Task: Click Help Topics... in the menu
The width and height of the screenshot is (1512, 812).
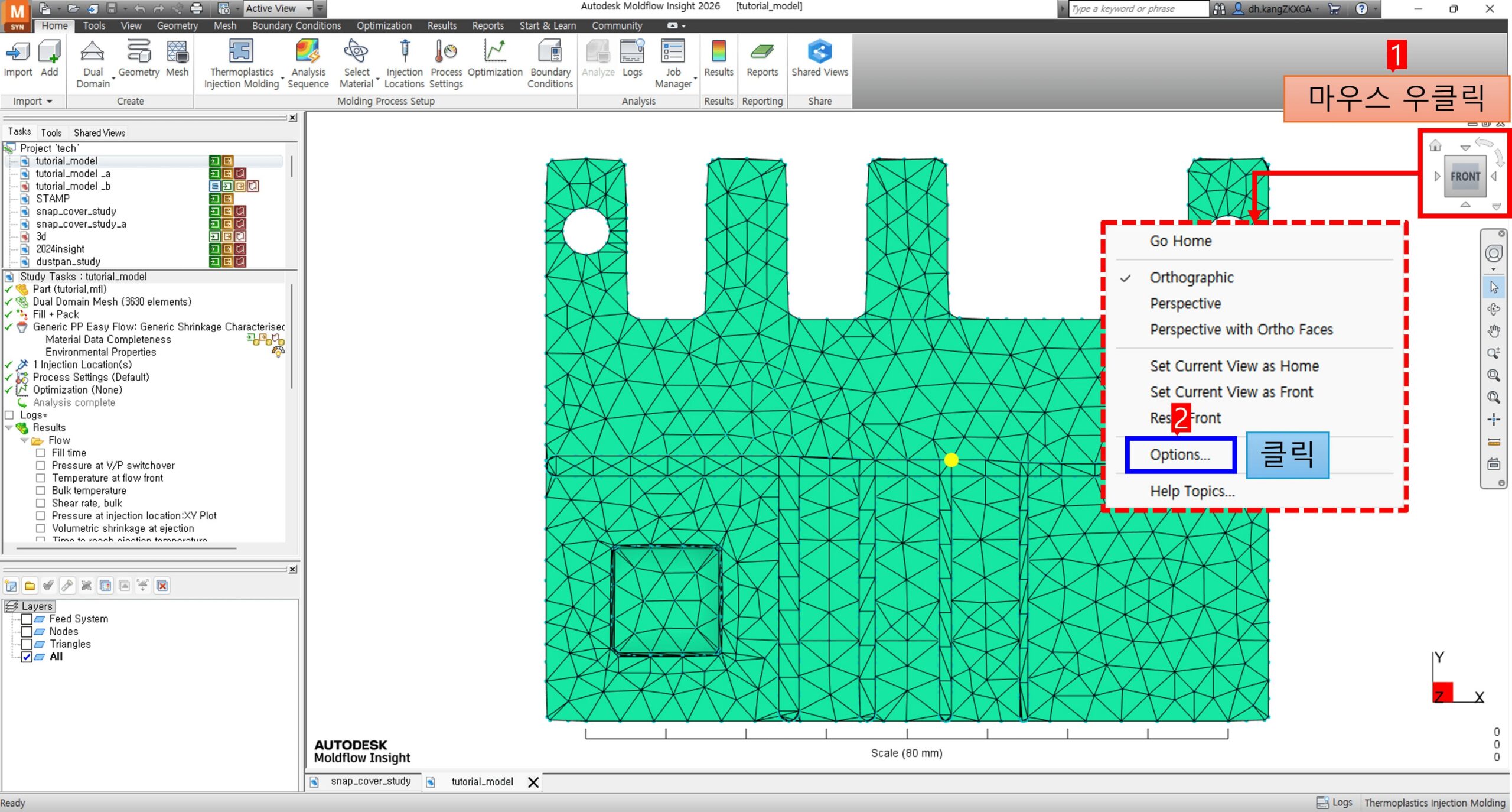Action: click(1192, 491)
